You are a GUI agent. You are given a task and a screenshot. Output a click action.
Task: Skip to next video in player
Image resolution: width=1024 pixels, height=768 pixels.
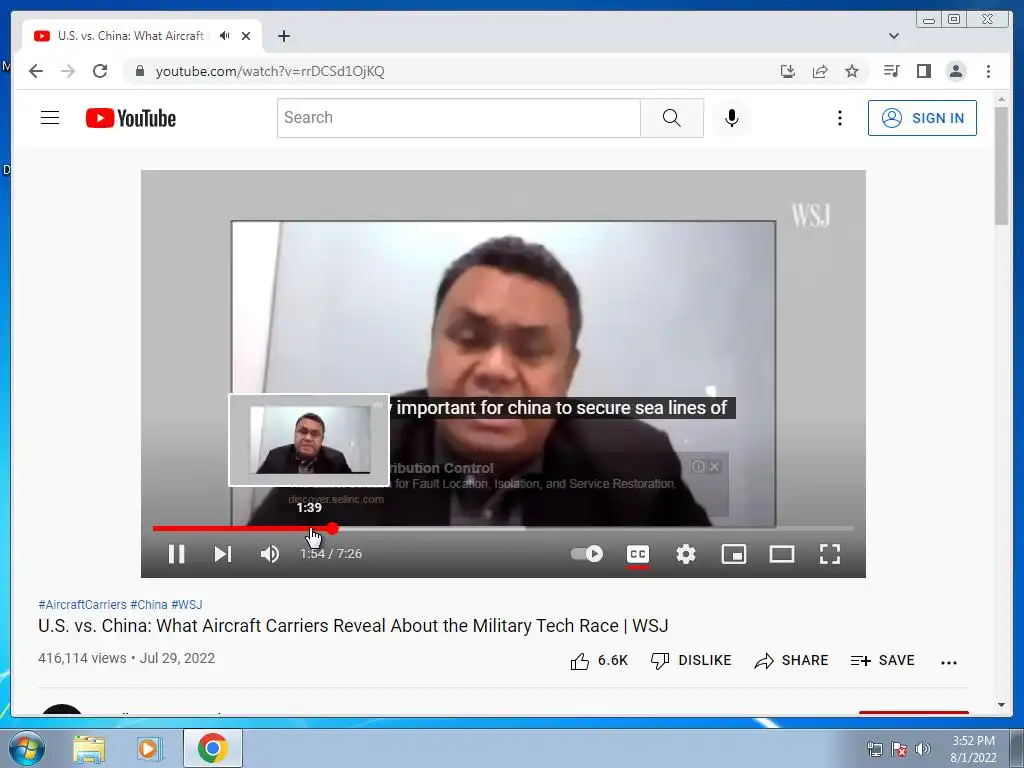point(223,554)
